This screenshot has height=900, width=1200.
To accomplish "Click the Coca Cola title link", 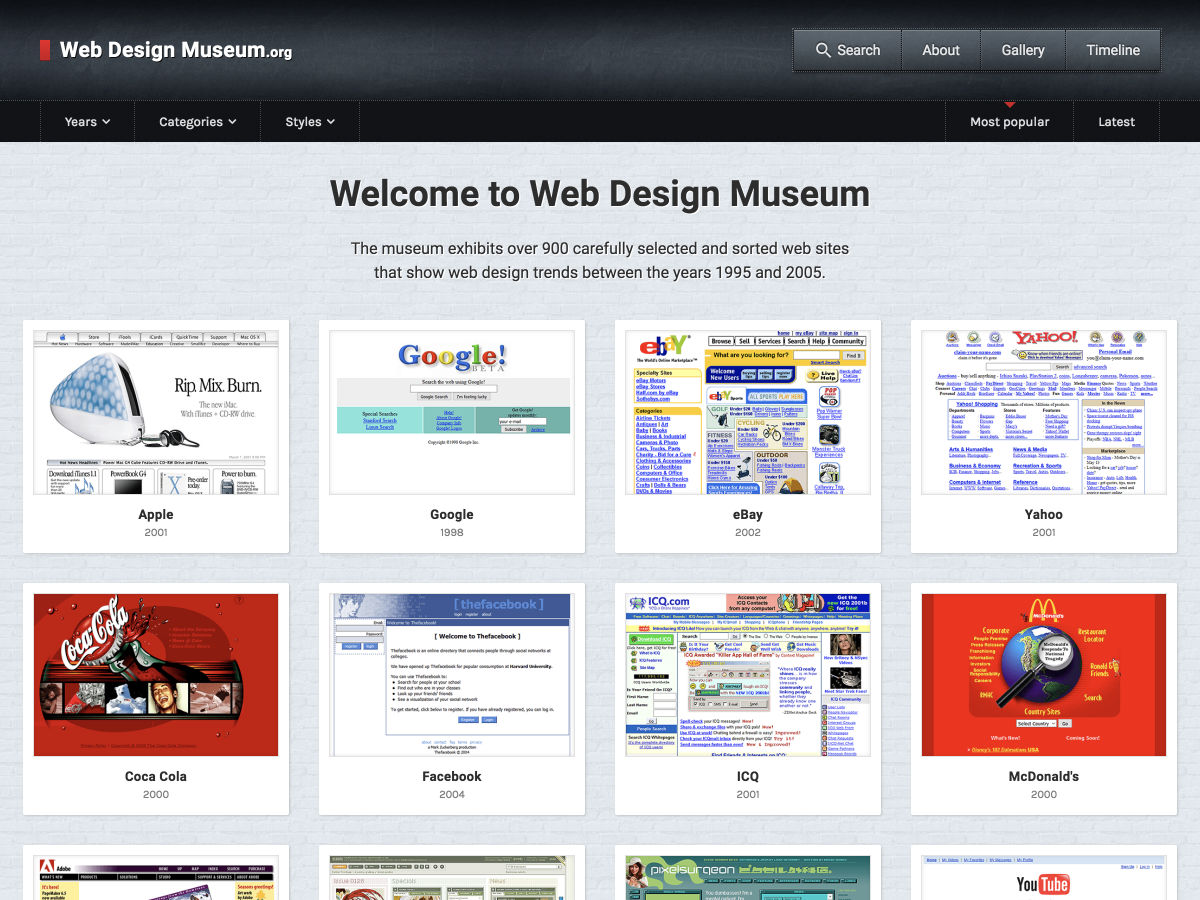I will (x=156, y=776).
